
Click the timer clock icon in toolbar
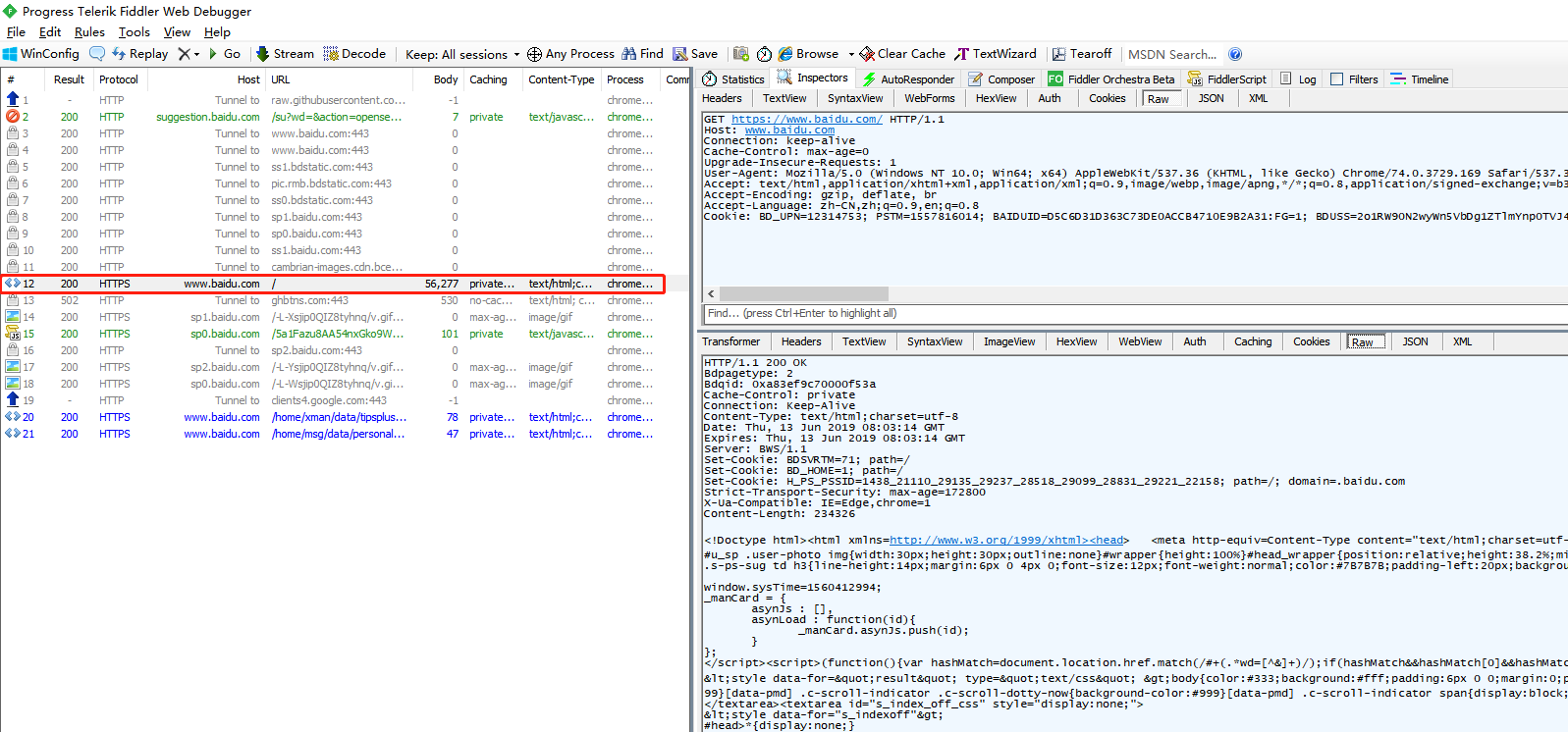pyautogui.click(x=764, y=54)
